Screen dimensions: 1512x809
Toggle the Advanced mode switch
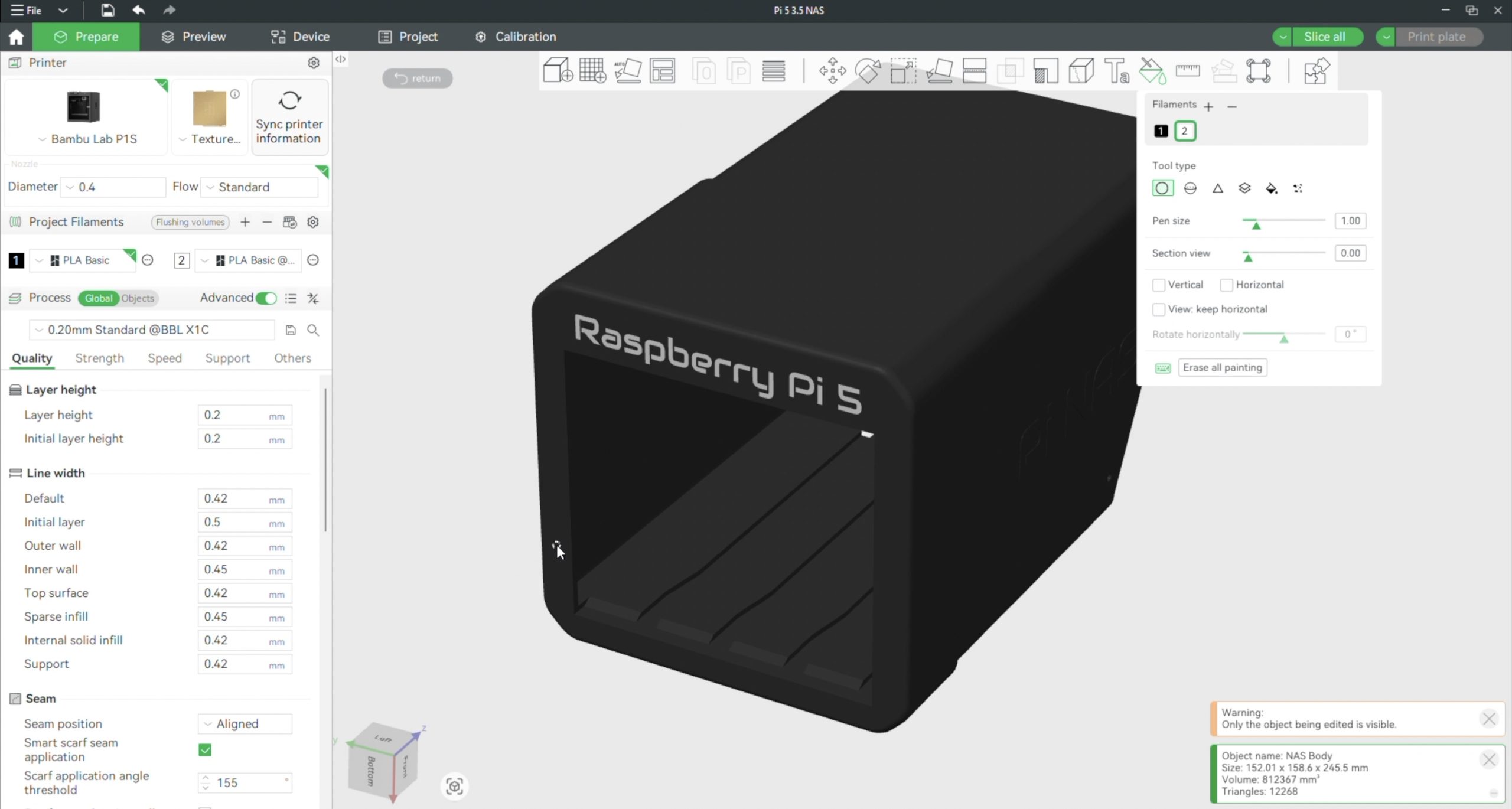[266, 298]
